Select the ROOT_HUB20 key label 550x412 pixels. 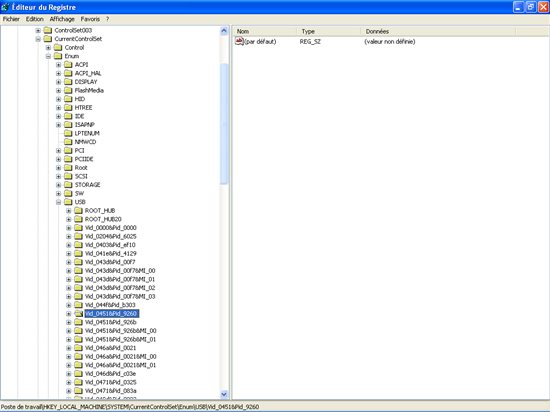point(103,219)
